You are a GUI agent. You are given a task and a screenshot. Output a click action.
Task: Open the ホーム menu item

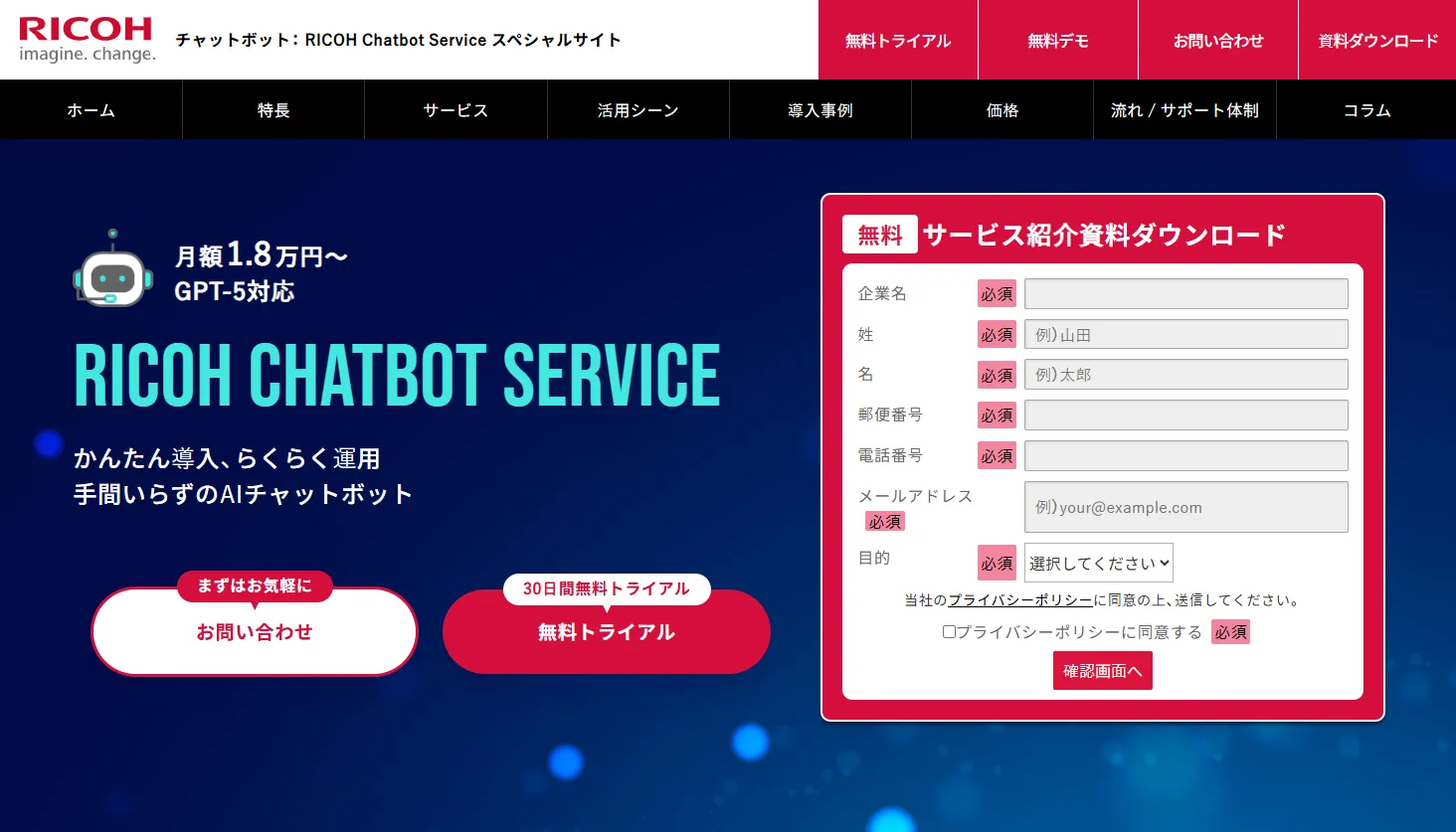(91, 110)
